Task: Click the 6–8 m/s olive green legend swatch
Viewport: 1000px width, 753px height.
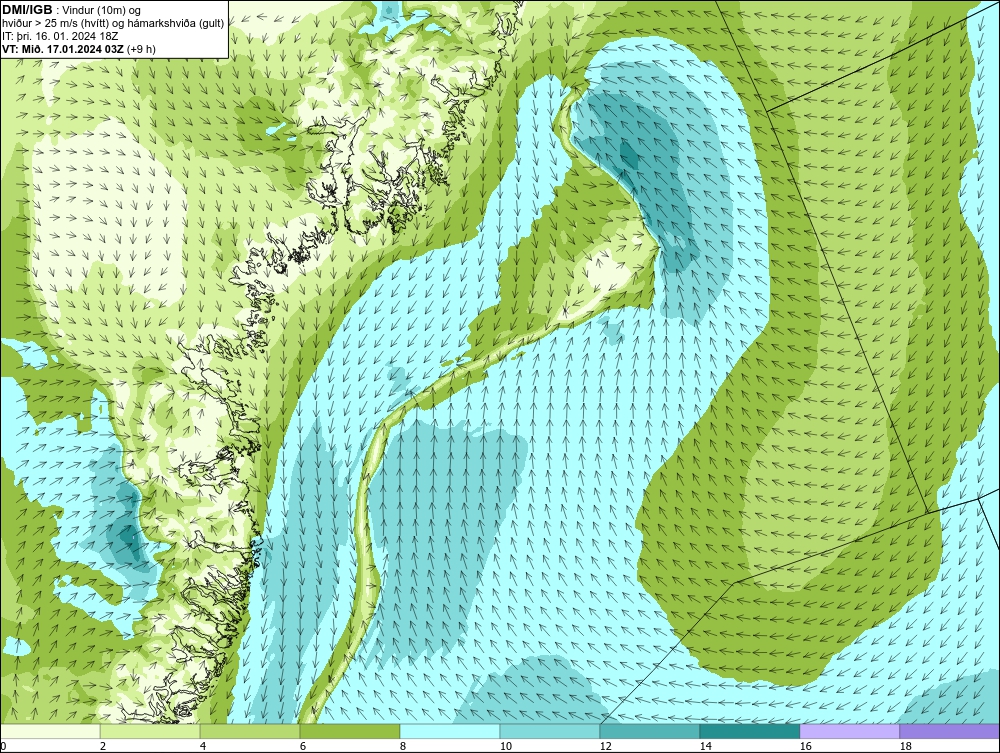Action: (x=350, y=731)
